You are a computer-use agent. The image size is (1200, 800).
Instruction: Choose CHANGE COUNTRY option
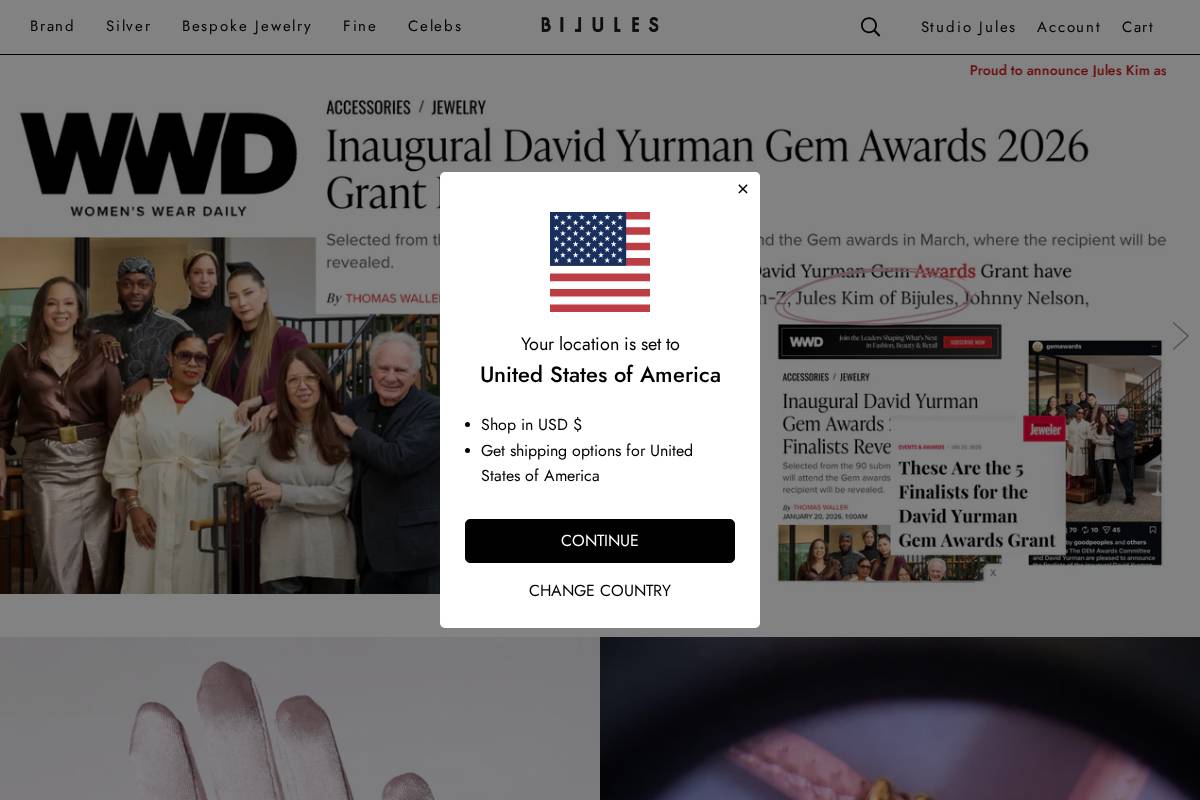(x=600, y=591)
